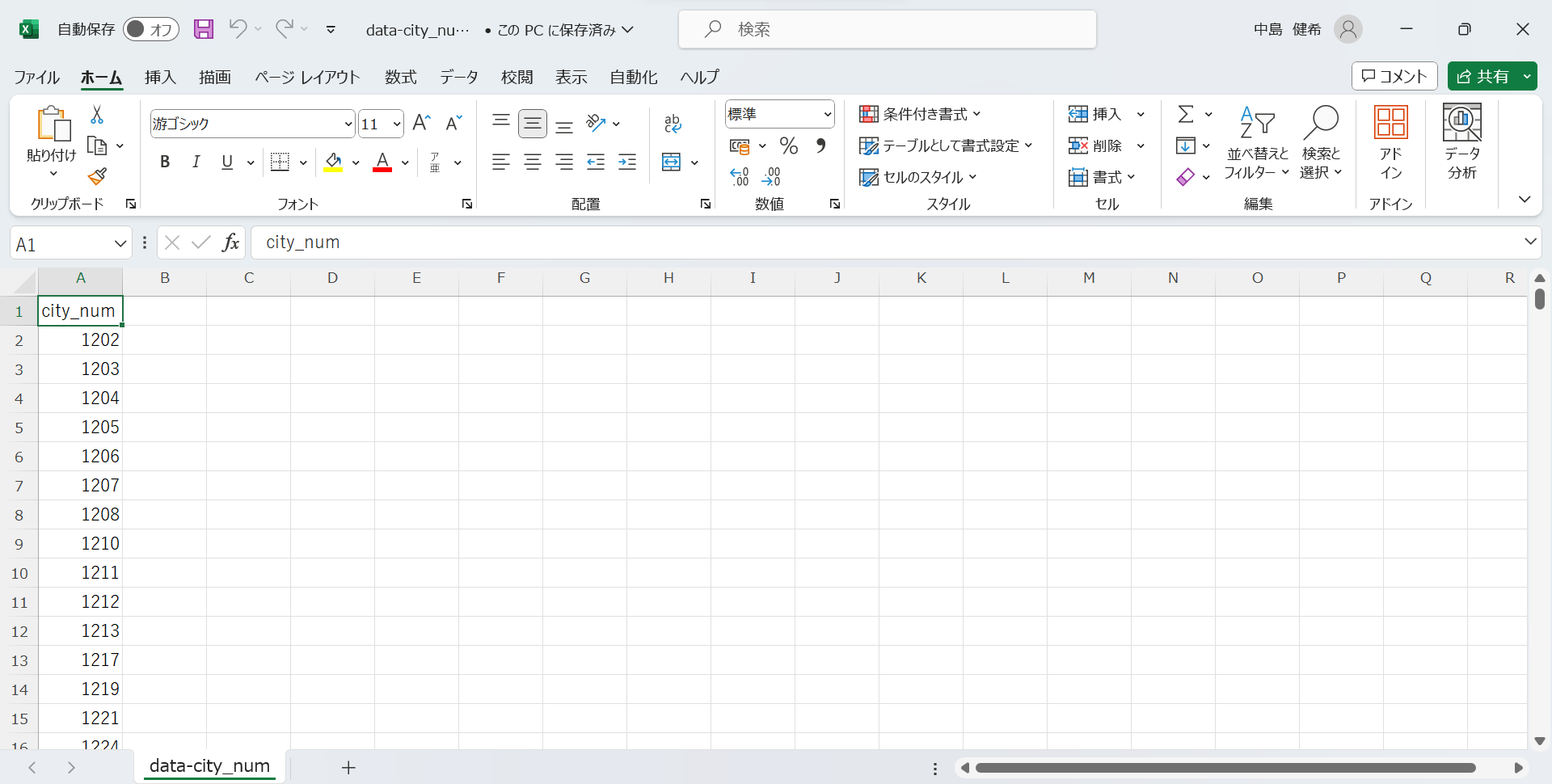Toggle the 自動保存 autosave switch
1552x784 pixels.
150,29
